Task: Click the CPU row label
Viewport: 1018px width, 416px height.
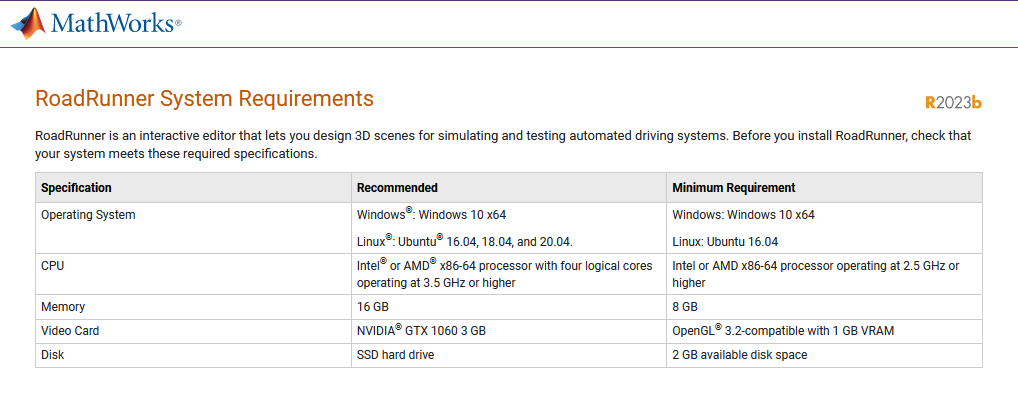Action: tap(53, 266)
